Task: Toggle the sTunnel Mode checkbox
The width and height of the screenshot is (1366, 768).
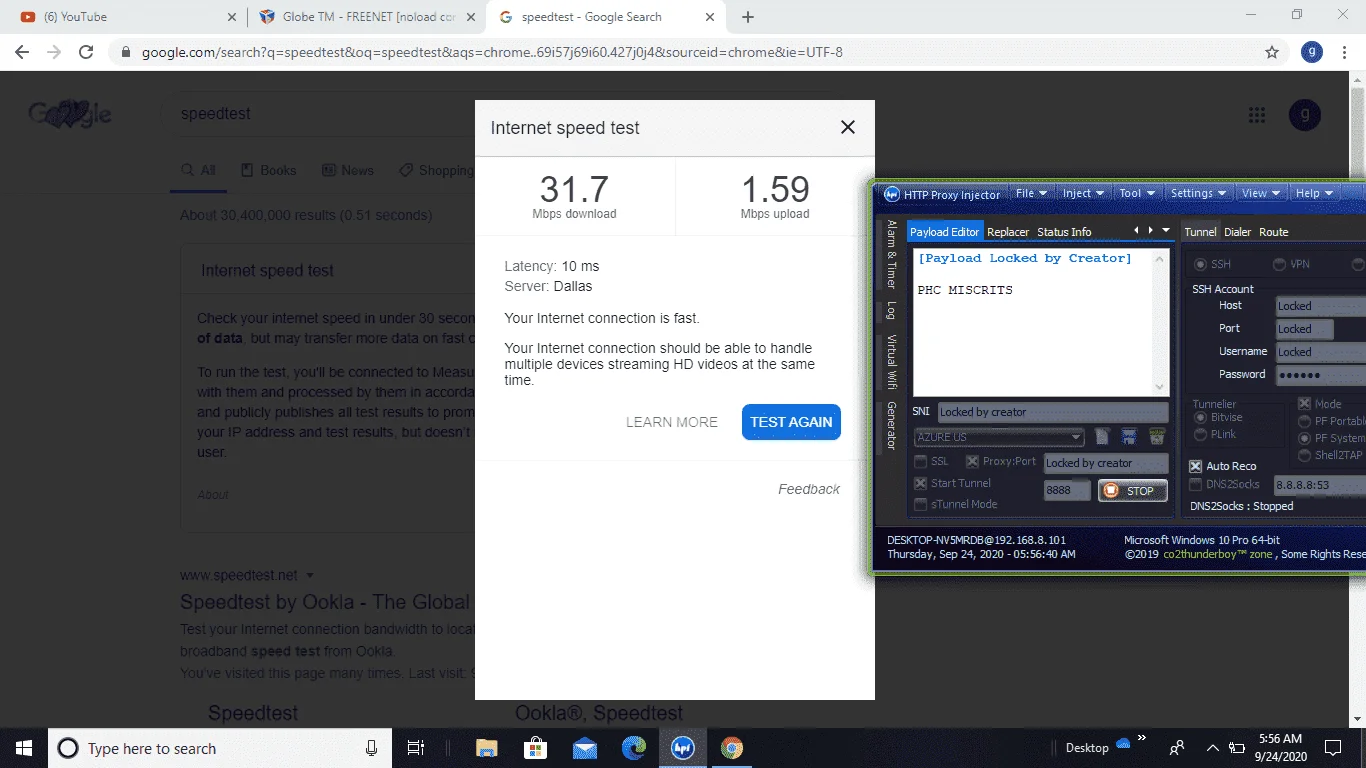Action: coord(921,504)
